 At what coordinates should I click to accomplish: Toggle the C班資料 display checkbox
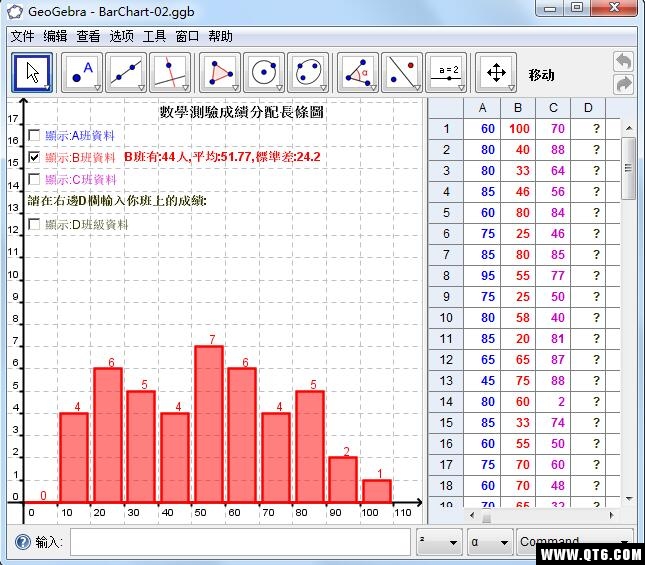click(x=34, y=179)
